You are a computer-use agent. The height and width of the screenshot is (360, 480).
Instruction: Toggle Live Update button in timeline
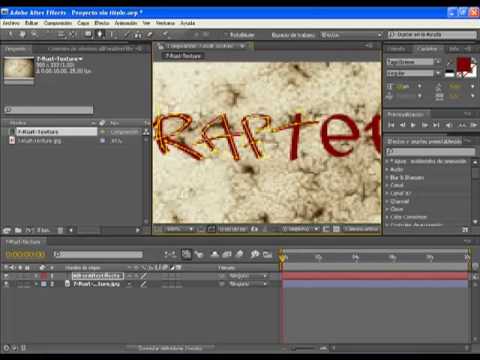[186, 255]
